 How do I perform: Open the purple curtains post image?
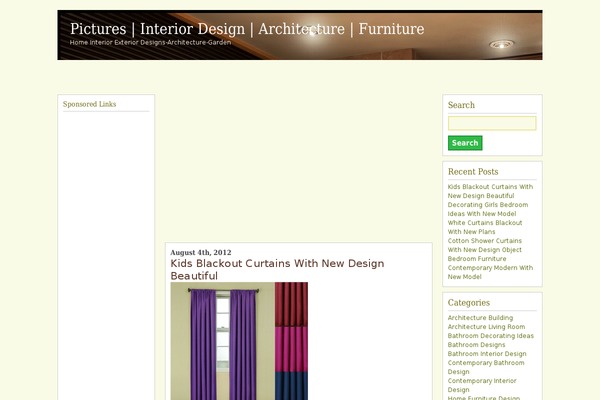coord(239,341)
